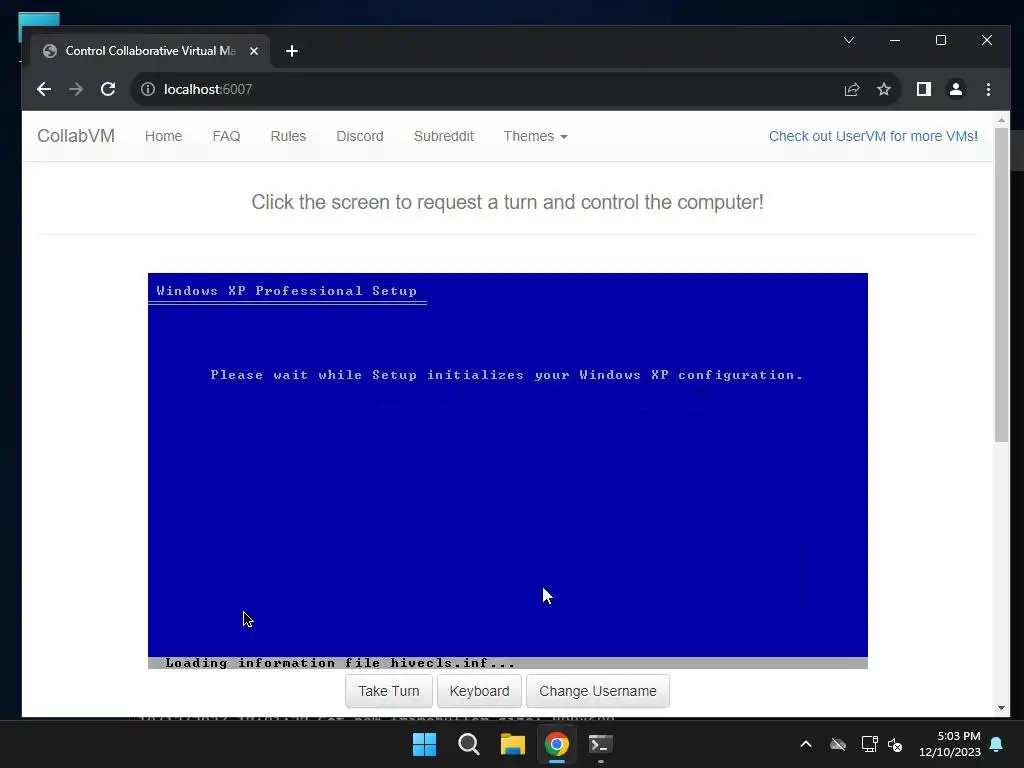Click the vertical scrollbar thumb
The width and height of the screenshot is (1024, 768).
click(x=1001, y=285)
